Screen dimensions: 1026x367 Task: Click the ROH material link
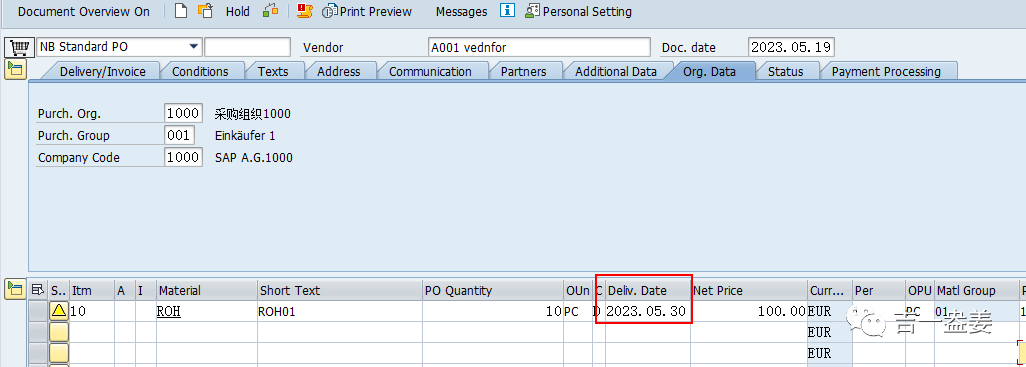tap(169, 312)
